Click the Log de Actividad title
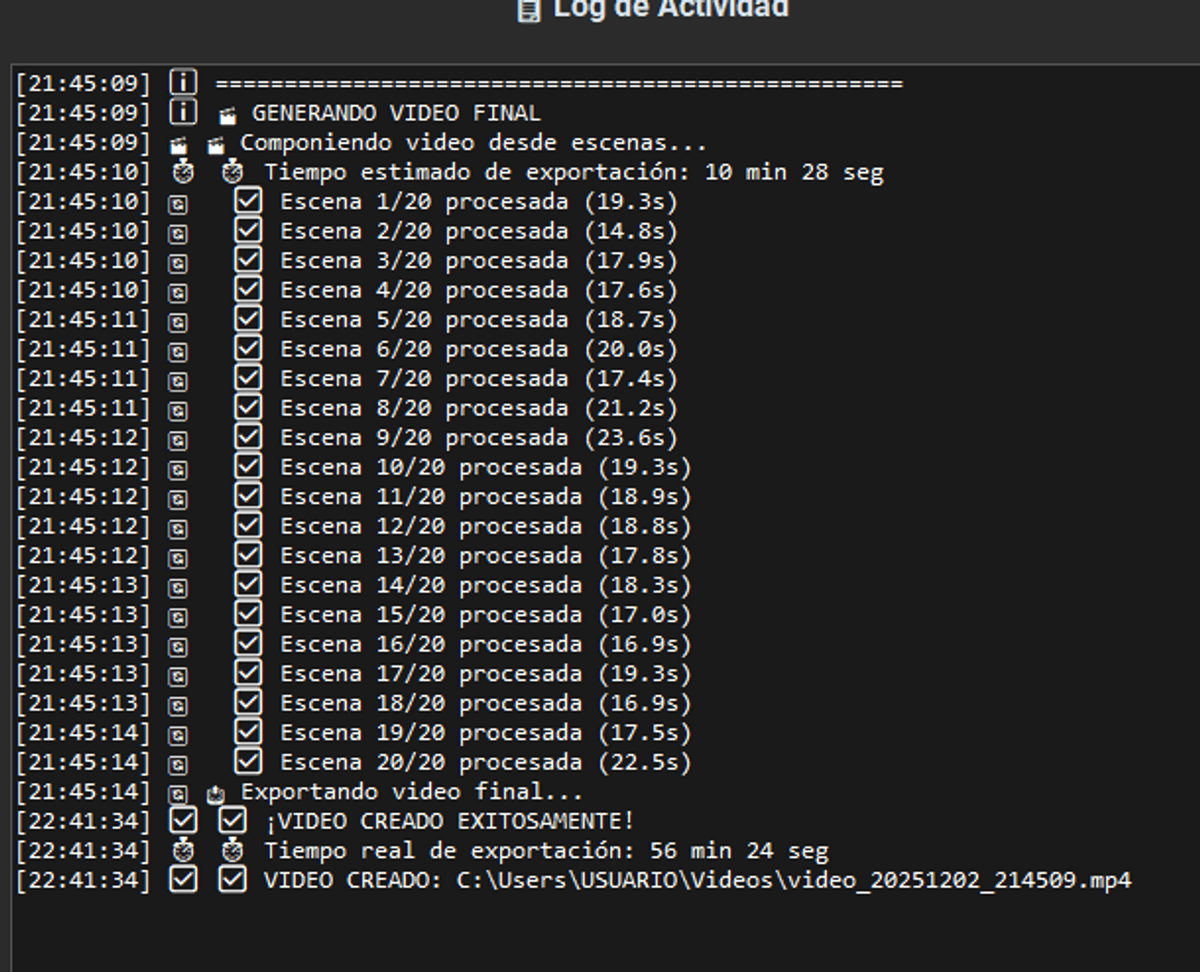This screenshot has width=1200, height=972. [x=670, y=10]
